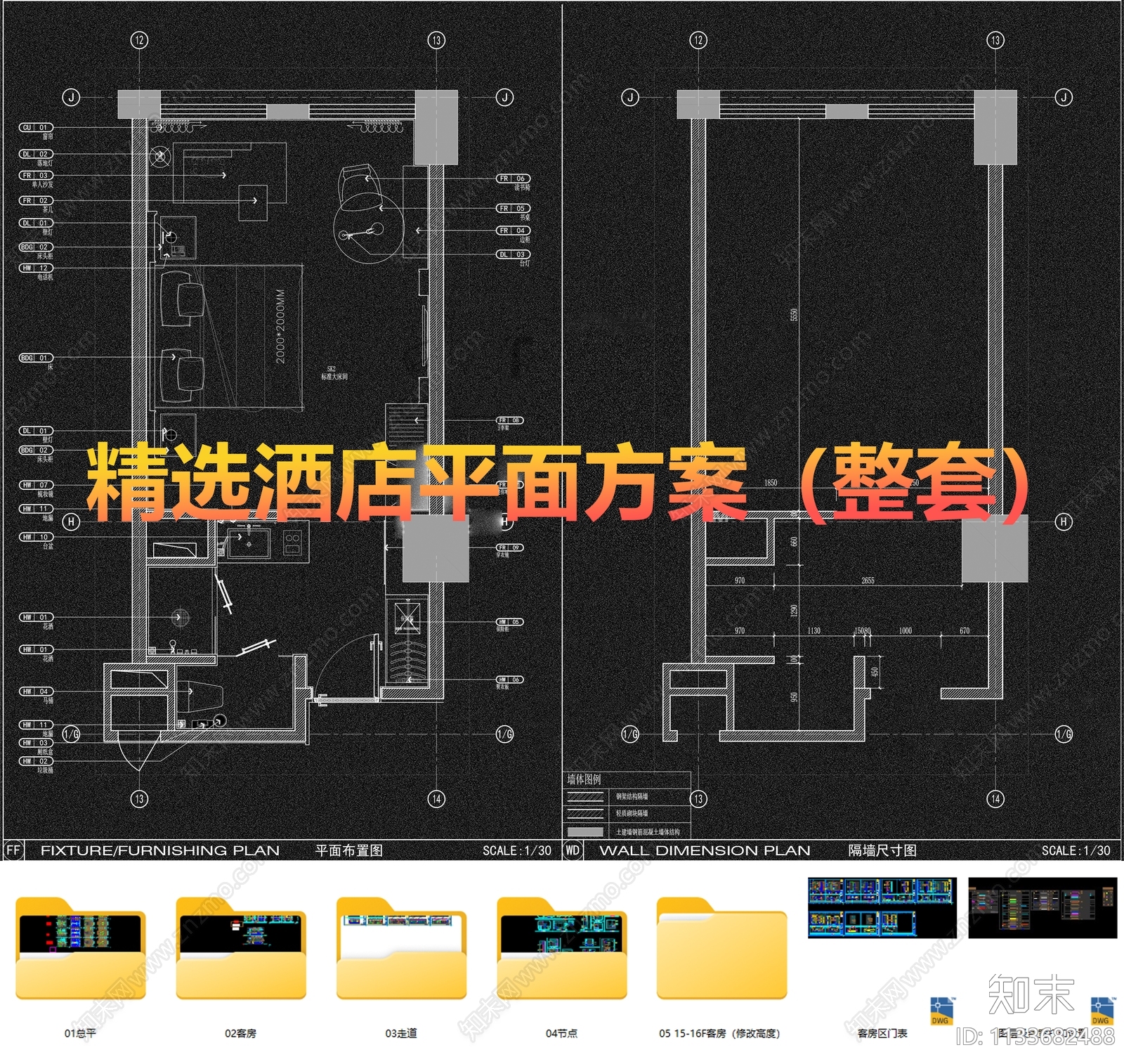
Task: Open the 03走道 folder
Action: (401, 948)
